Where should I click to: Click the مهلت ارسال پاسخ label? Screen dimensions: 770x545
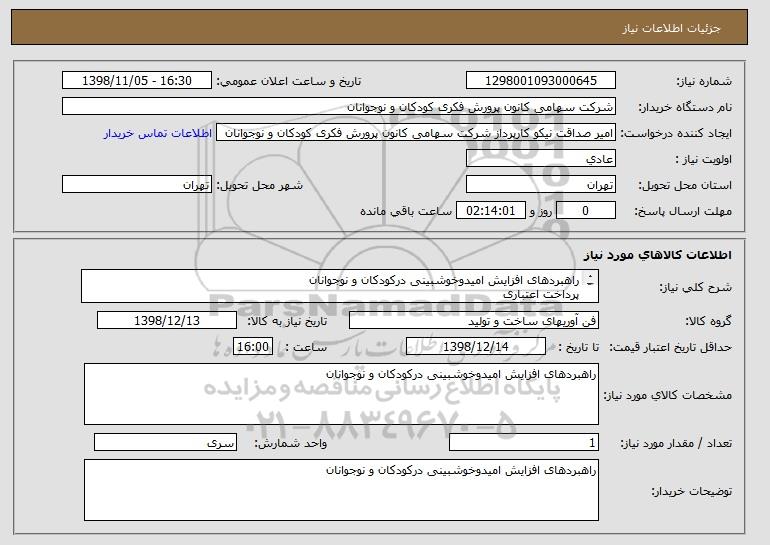click(683, 211)
